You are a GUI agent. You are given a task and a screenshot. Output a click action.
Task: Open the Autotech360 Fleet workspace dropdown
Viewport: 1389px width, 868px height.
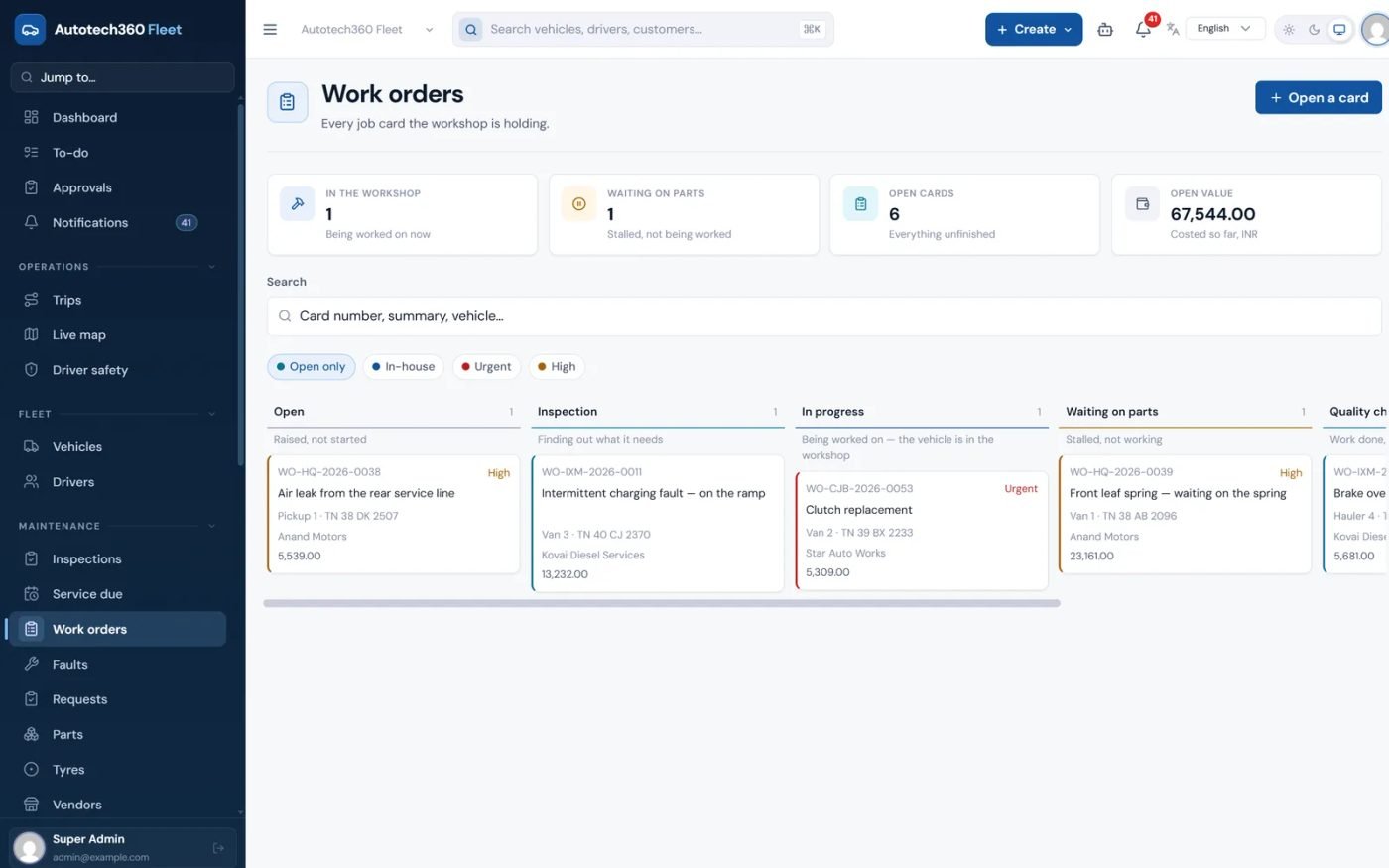[367, 29]
